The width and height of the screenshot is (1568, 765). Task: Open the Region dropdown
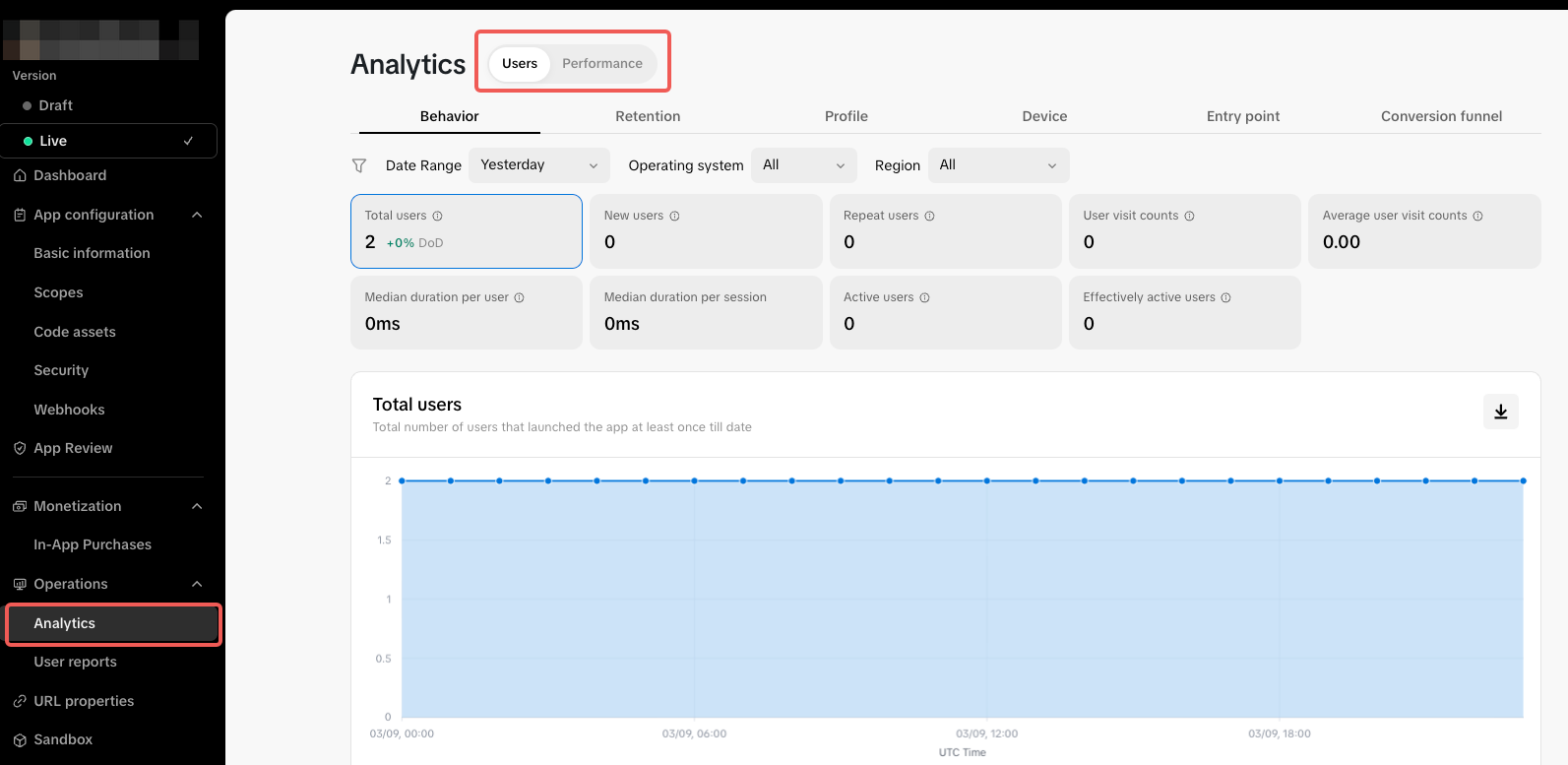(998, 165)
